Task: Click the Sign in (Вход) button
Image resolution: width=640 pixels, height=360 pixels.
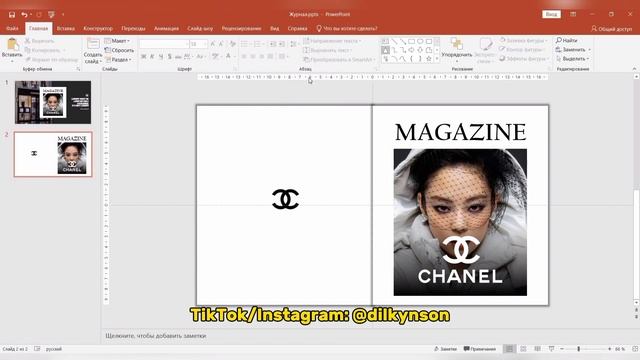Action: tap(551, 14)
